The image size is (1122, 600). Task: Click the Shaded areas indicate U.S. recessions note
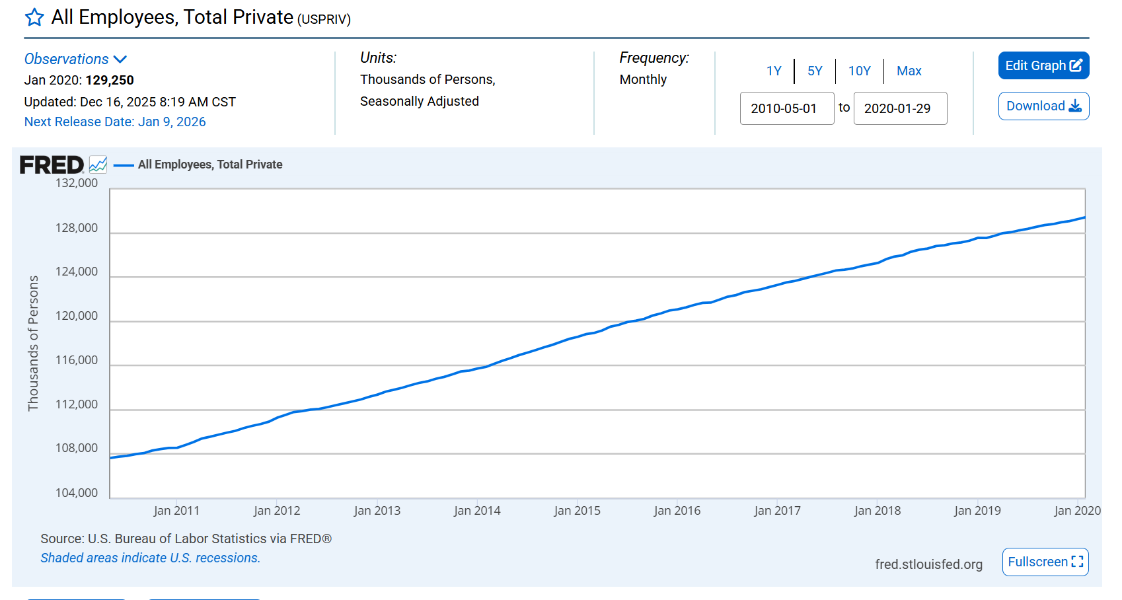pos(150,558)
